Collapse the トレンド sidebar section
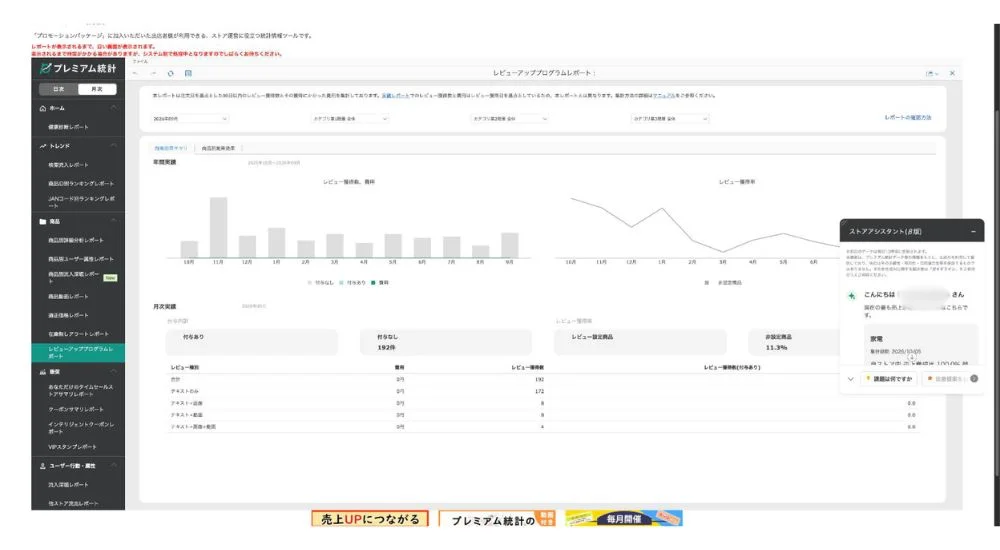1000x550 pixels. coord(114,146)
